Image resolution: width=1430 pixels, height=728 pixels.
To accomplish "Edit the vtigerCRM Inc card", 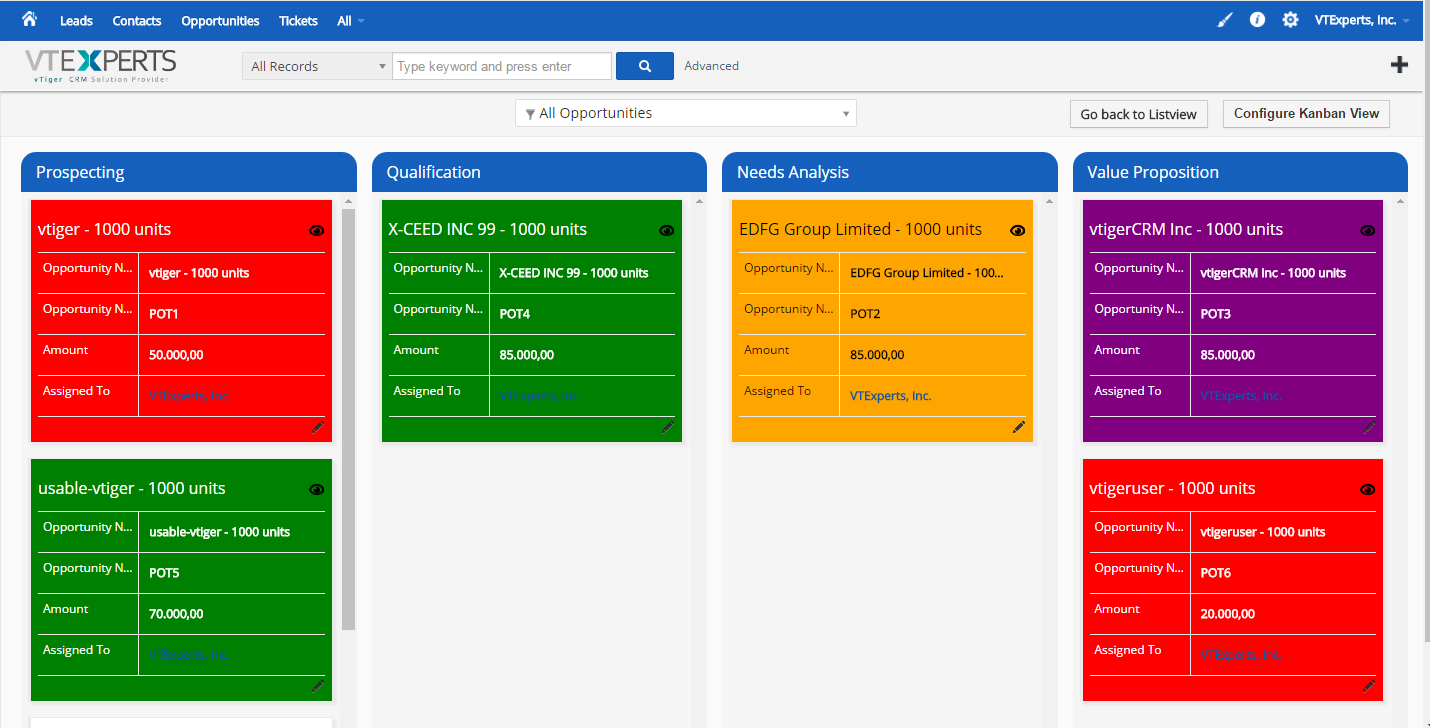I will pyautogui.click(x=1369, y=427).
